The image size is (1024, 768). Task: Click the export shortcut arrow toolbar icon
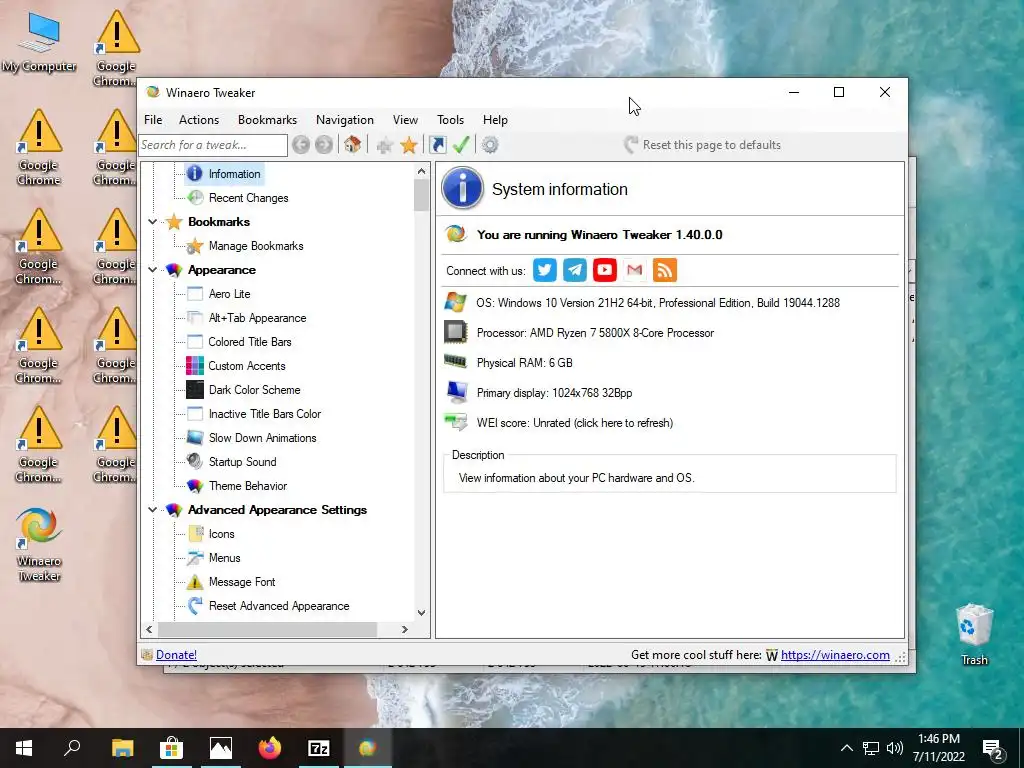pos(438,144)
